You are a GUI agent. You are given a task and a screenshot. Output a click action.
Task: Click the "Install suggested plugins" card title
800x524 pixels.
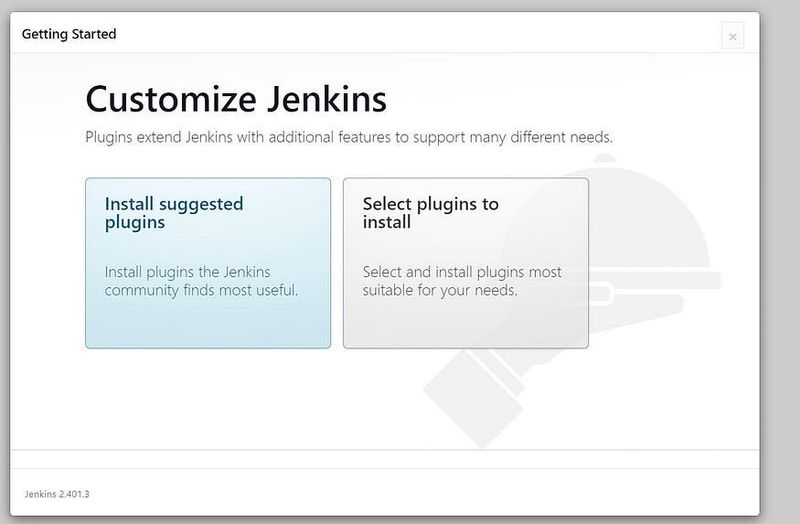(173, 213)
